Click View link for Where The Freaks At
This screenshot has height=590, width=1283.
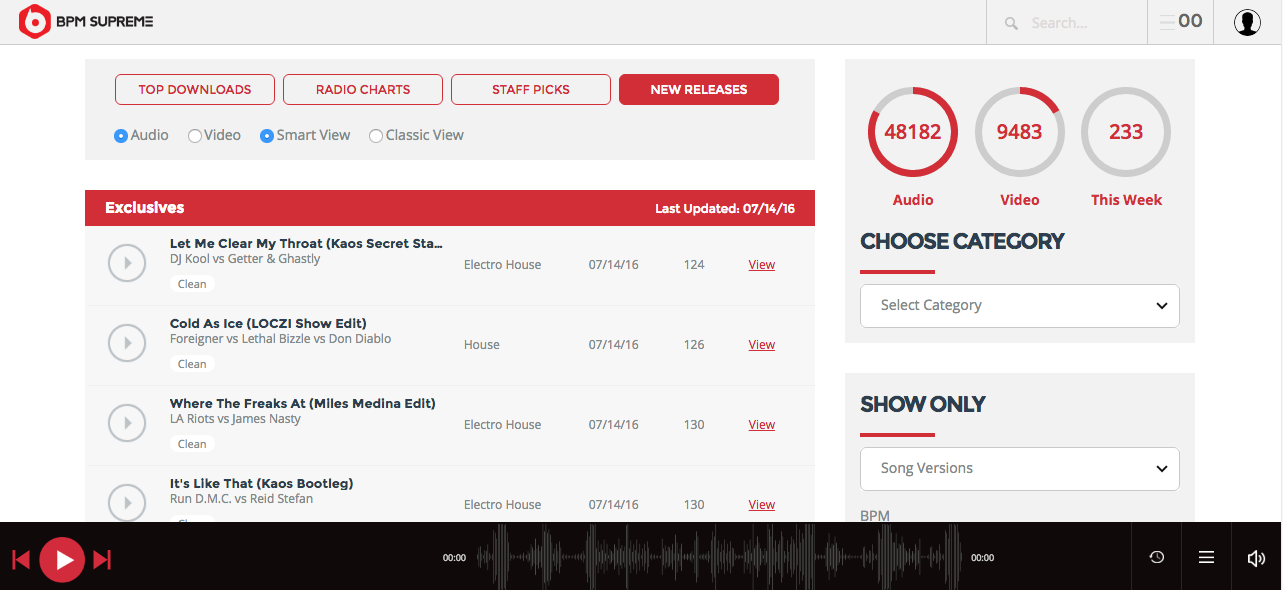point(762,425)
